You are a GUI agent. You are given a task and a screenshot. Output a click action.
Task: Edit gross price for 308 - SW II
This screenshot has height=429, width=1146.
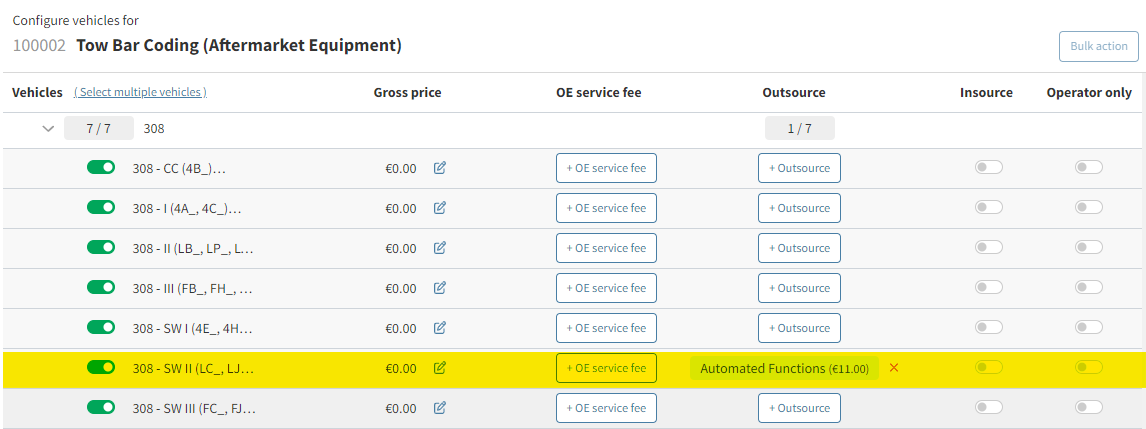click(439, 368)
